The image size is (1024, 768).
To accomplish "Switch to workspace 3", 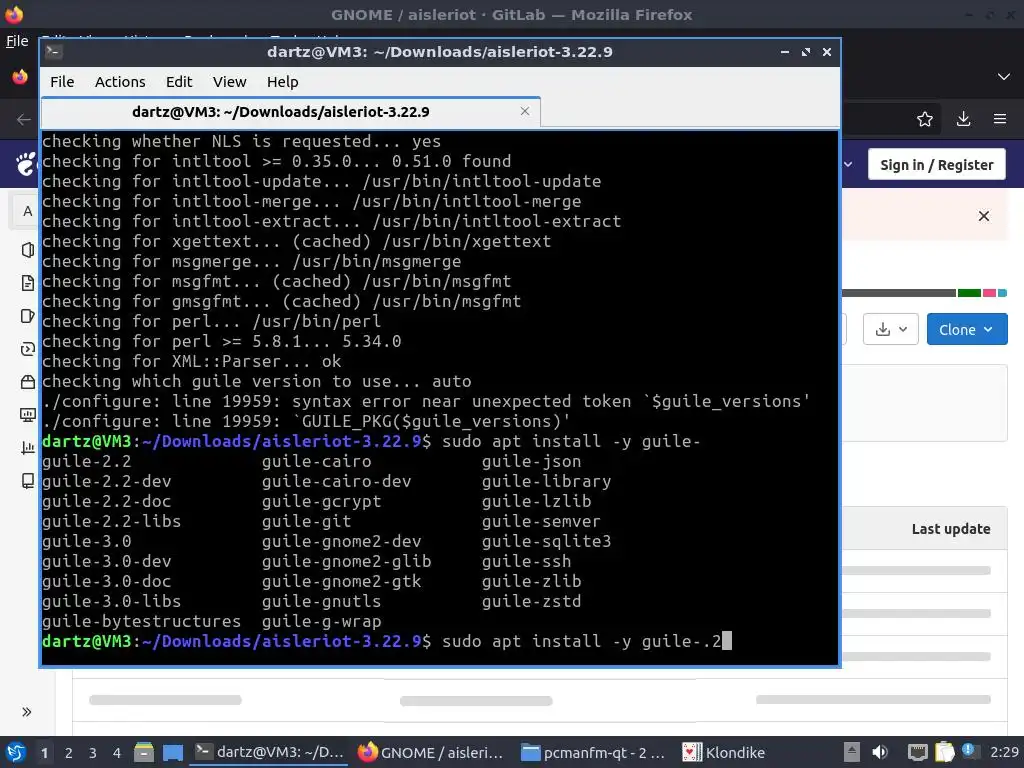I will tap(93, 753).
